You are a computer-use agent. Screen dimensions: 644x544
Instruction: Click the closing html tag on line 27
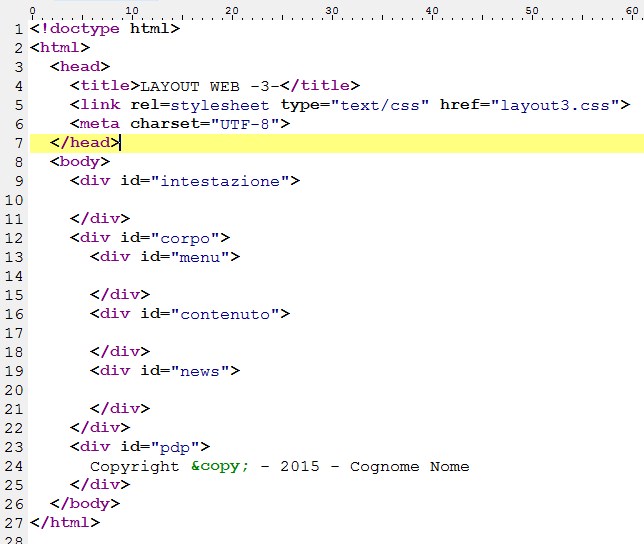(65, 523)
